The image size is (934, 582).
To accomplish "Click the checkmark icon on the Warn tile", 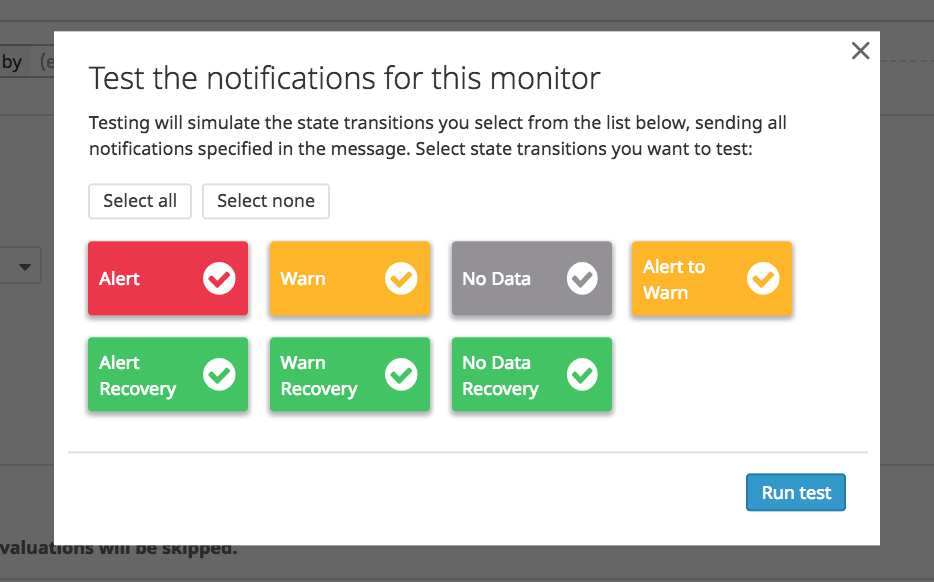I will [x=401, y=278].
